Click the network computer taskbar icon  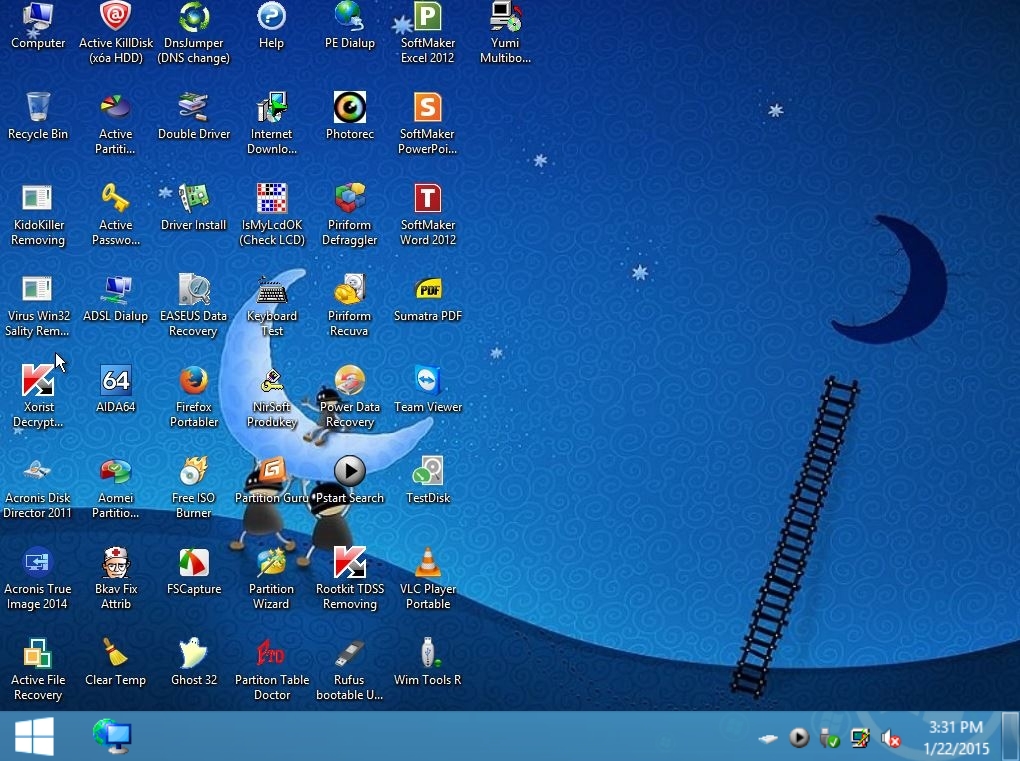coord(112,737)
